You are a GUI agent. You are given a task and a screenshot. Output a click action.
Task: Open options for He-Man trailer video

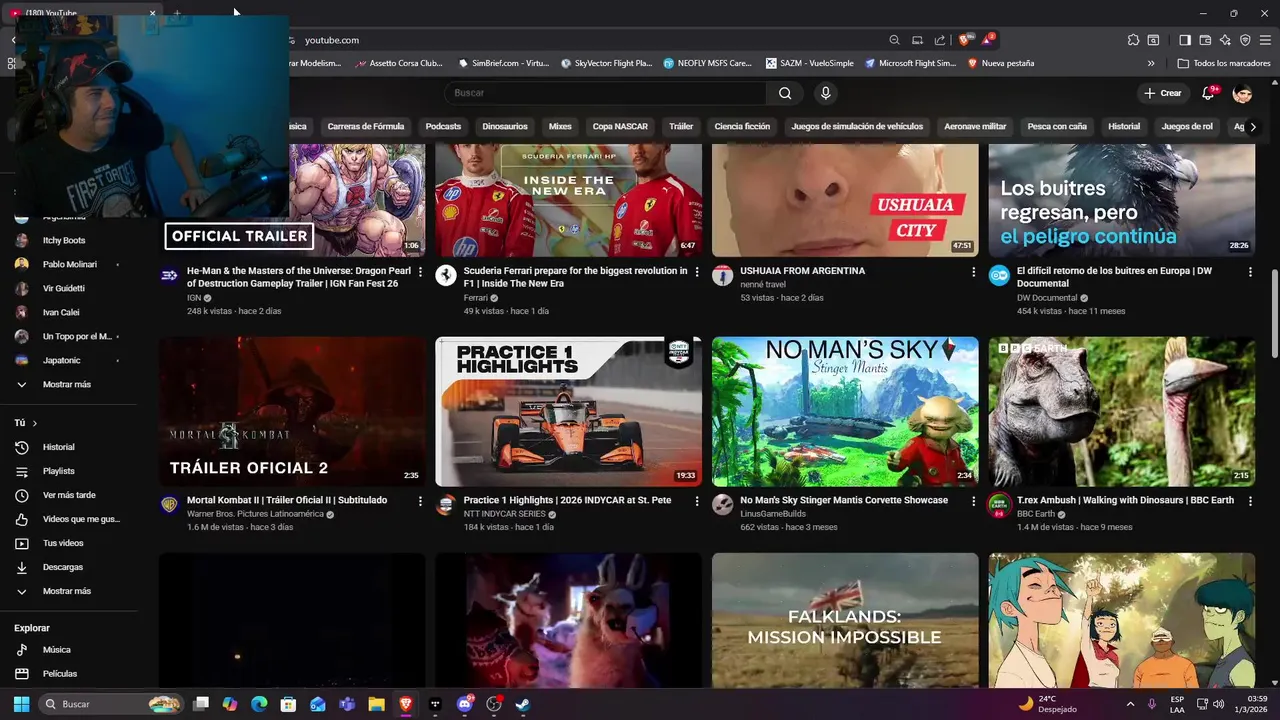tap(420, 272)
